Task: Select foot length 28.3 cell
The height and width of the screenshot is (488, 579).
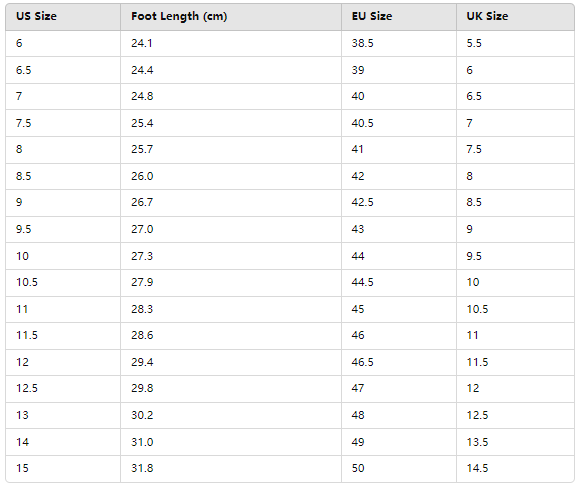Action: click(231, 309)
